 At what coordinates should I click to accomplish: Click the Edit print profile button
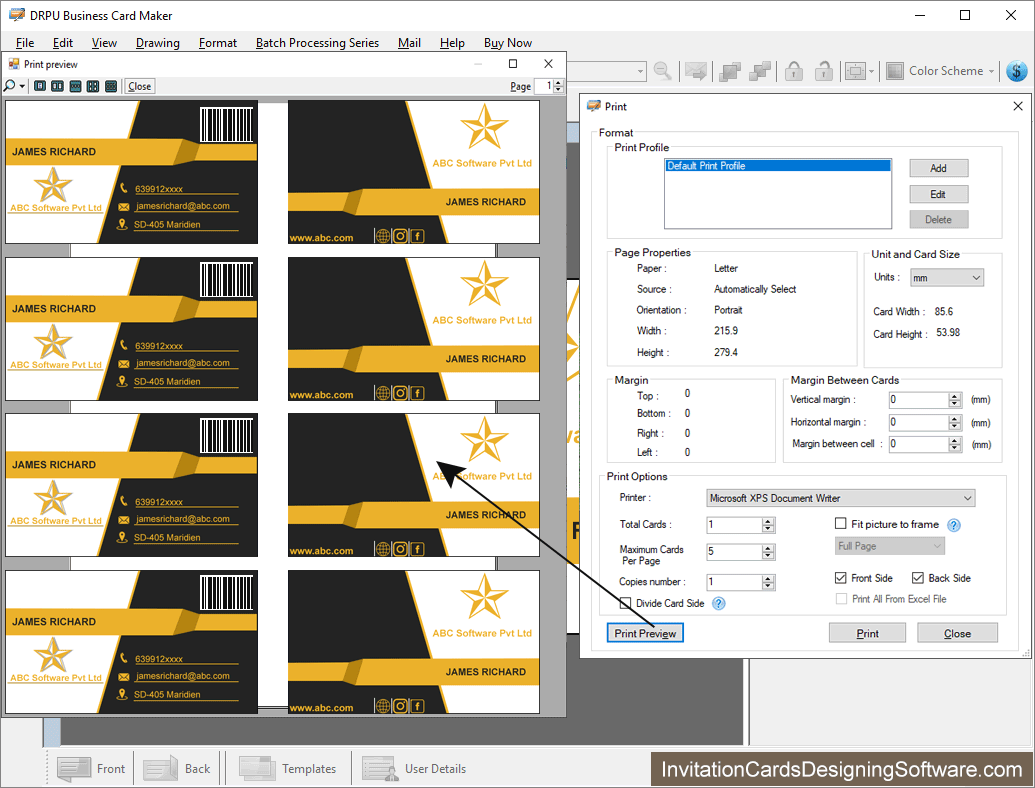click(x=939, y=194)
